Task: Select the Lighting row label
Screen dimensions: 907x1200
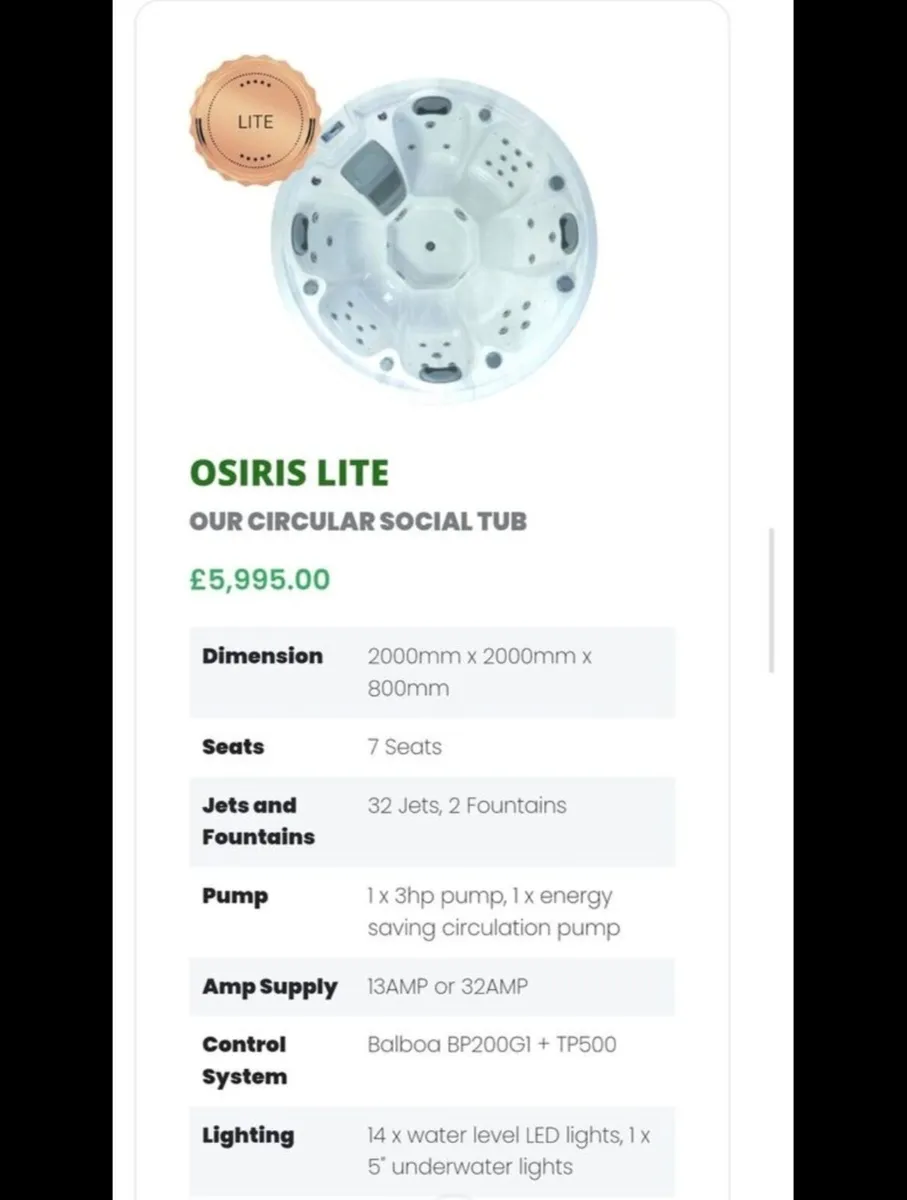Action: [248, 1136]
